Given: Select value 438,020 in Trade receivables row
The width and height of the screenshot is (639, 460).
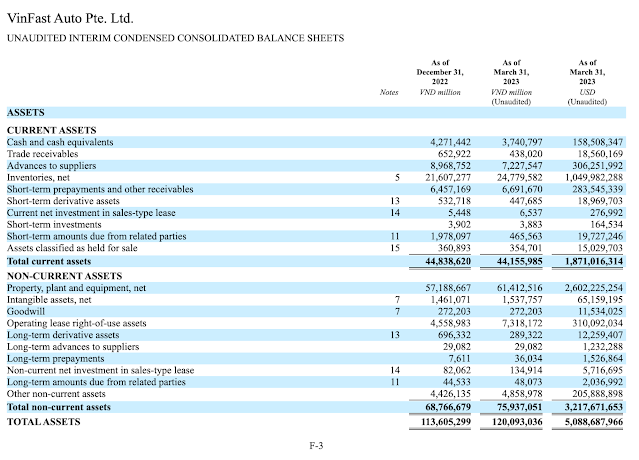Looking at the screenshot, I should tap(526, 154).
